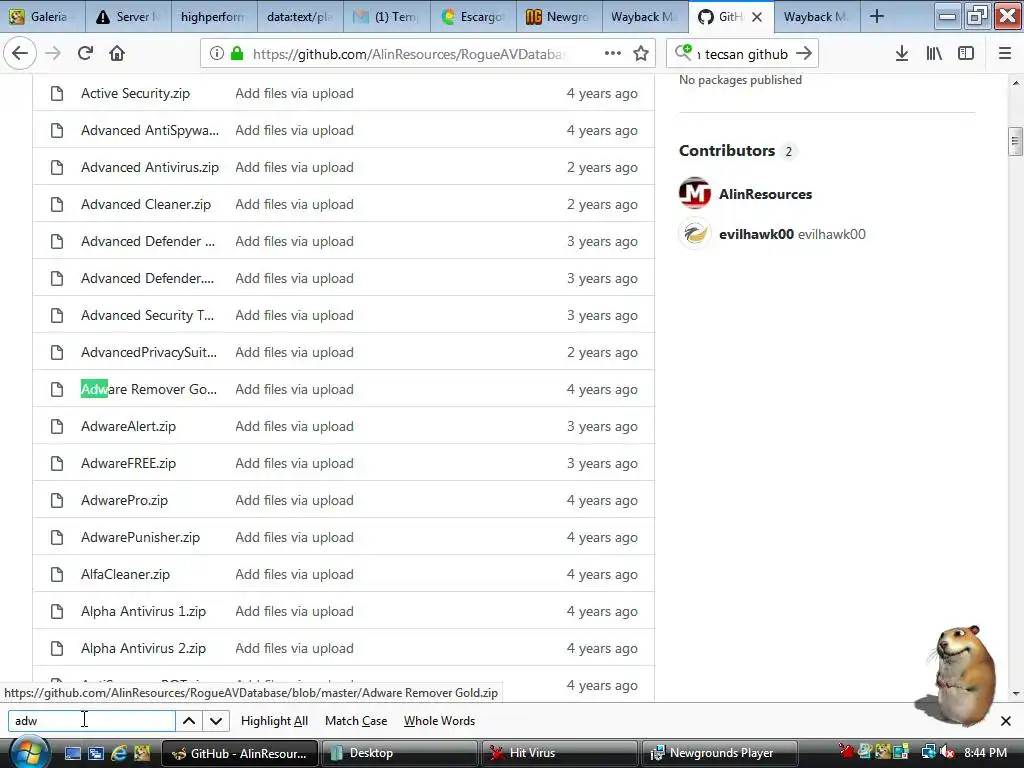This screenshot has width=1024, height=768.
Task: Show site information icon in address bar
Action: click(x=217, y=54)
